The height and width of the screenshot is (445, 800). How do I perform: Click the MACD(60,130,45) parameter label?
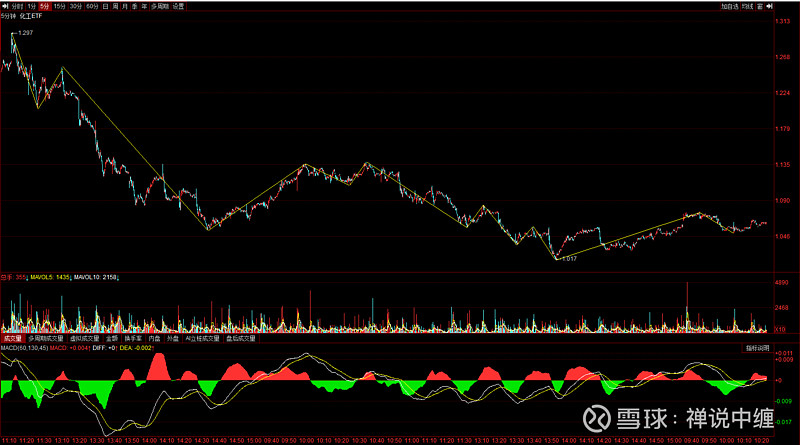point(24,348)
